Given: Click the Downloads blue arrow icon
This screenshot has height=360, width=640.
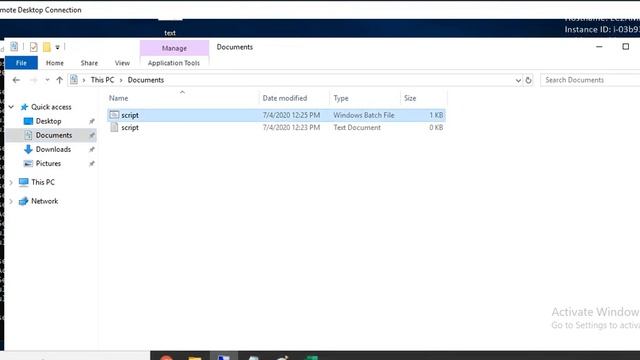Looking at the screenshot, I should point(28,149).
